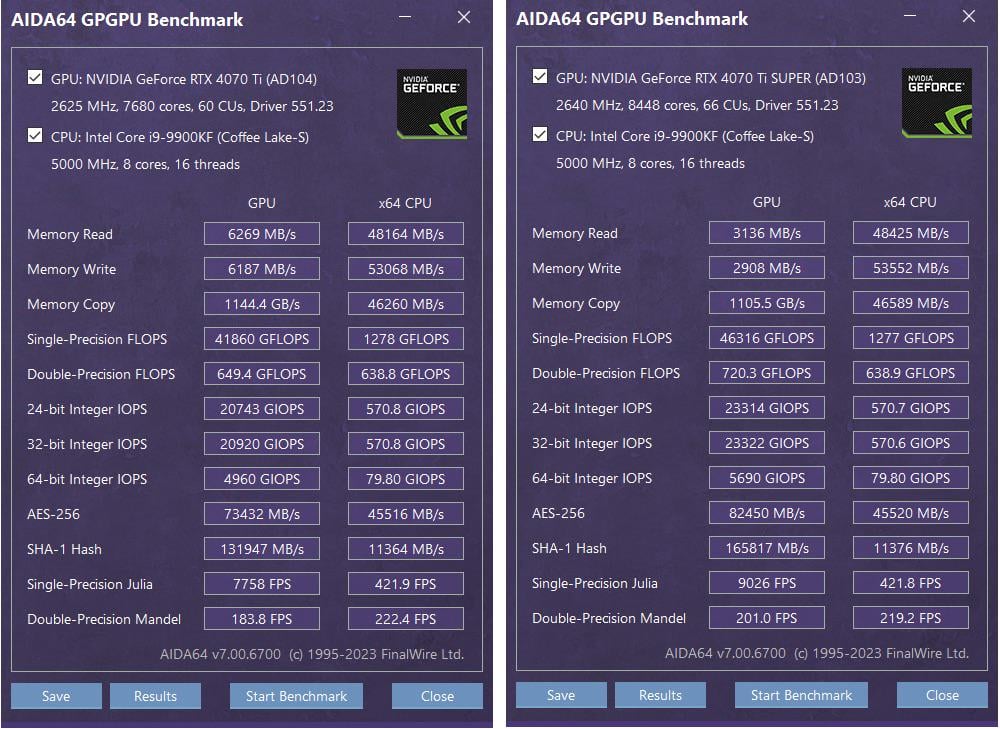
Task: Click the 73432 MB/s AES-256 result
Action: 261,514
